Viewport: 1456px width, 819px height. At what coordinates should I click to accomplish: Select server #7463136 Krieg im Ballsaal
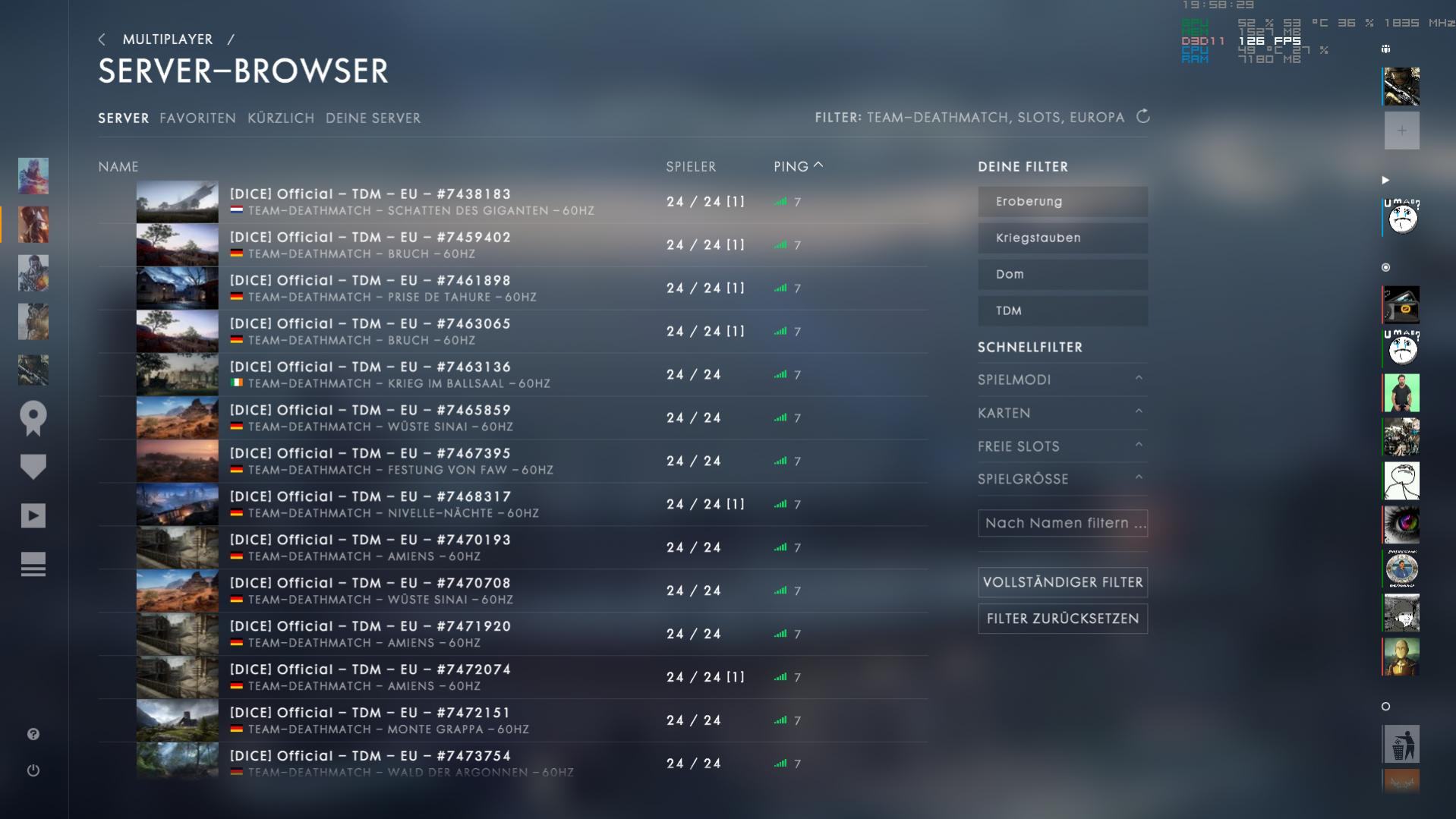(512, 375)
